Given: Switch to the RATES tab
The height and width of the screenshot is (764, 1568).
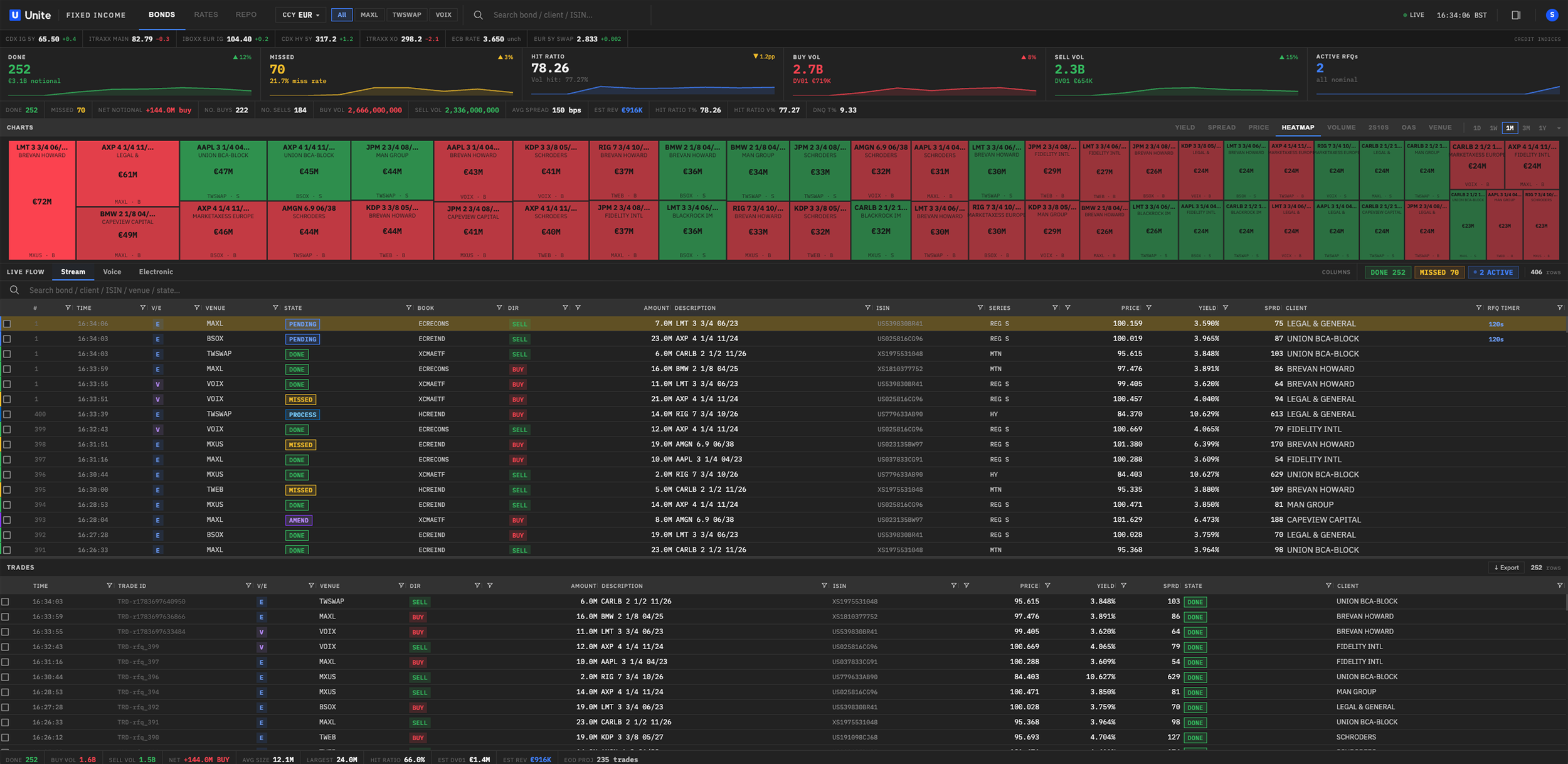Looking at the screenshot, I should [x=206, y=14].
